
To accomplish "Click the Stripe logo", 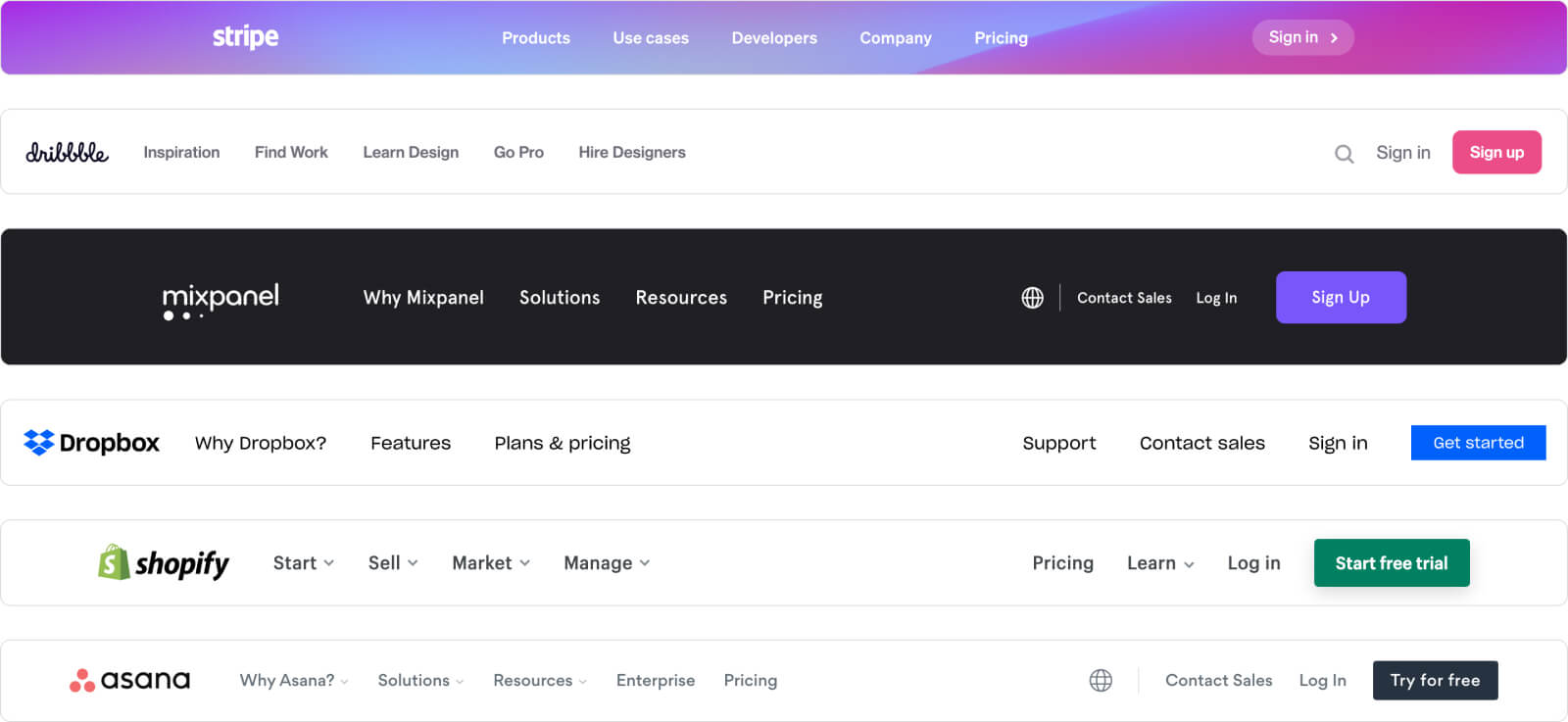I will [x=245, y=37].
